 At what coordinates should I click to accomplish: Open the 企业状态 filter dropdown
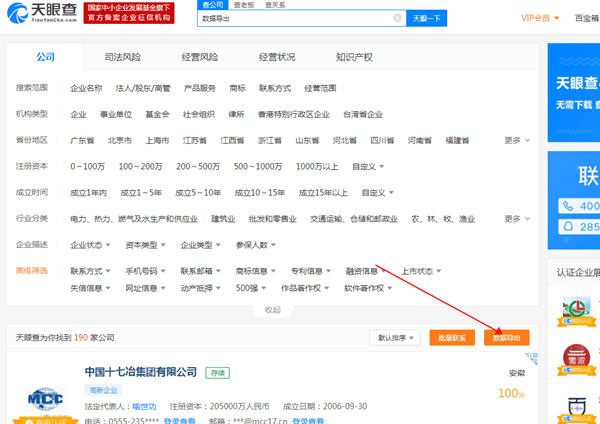89,244
